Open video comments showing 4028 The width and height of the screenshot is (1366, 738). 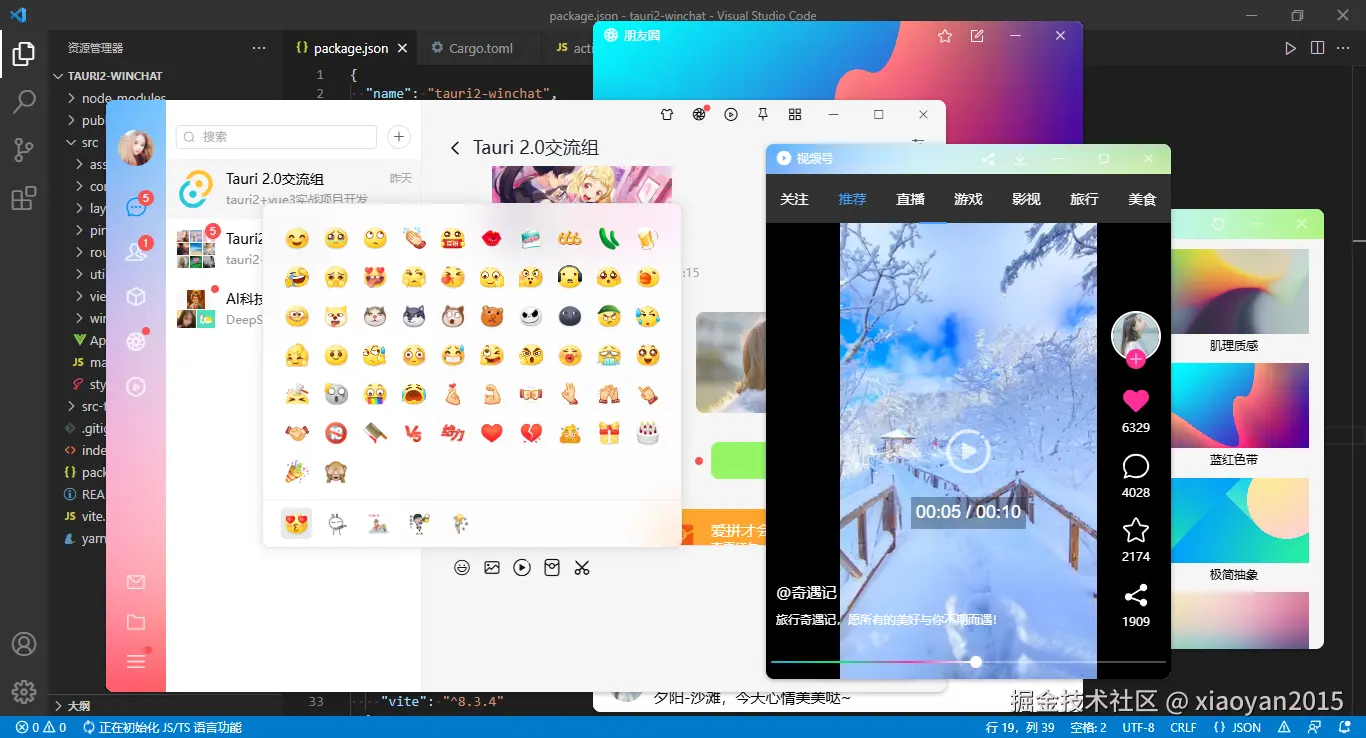click(x=1136, y=466)
